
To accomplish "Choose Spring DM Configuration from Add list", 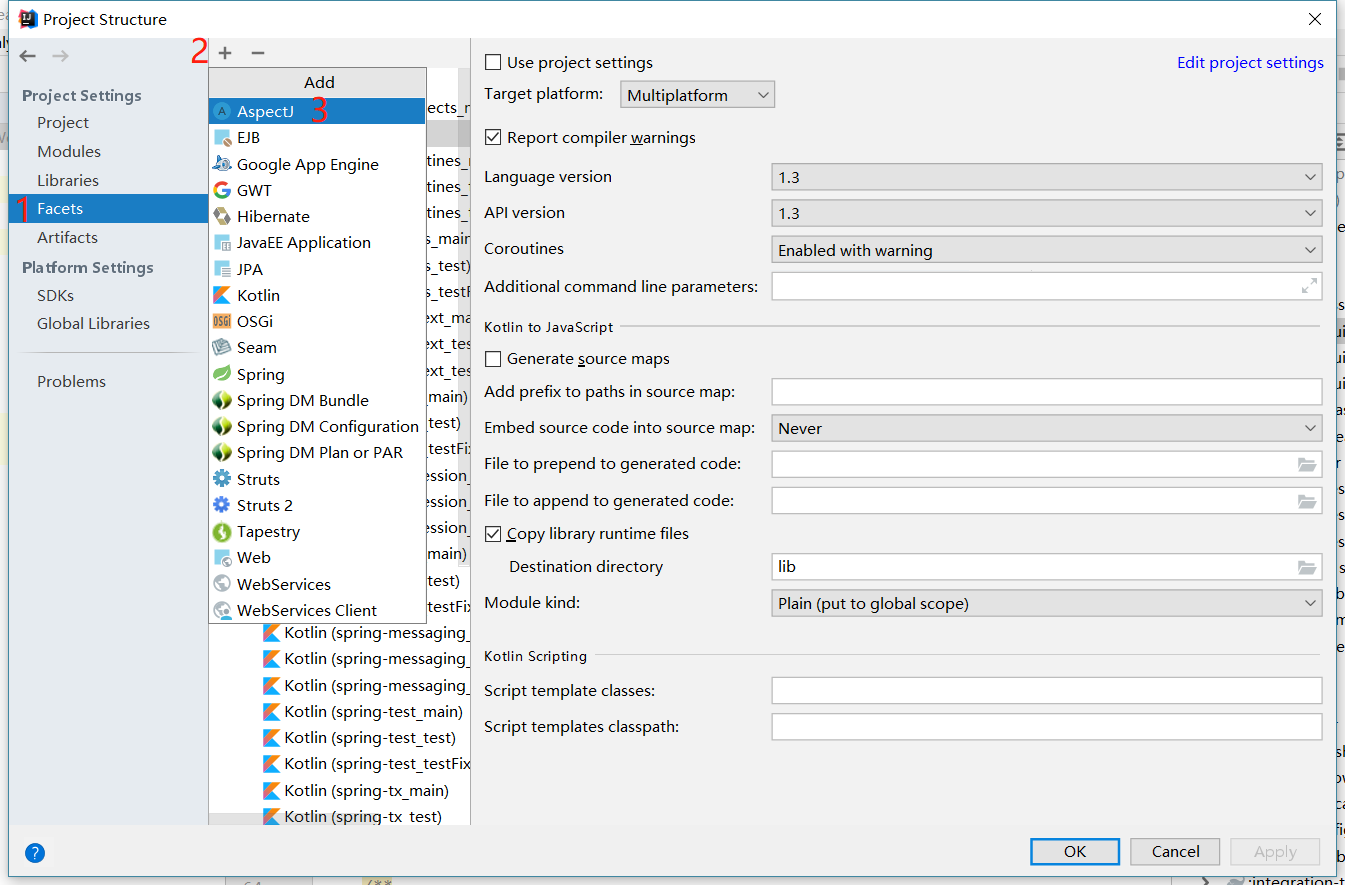I will (x=317, y=426).
